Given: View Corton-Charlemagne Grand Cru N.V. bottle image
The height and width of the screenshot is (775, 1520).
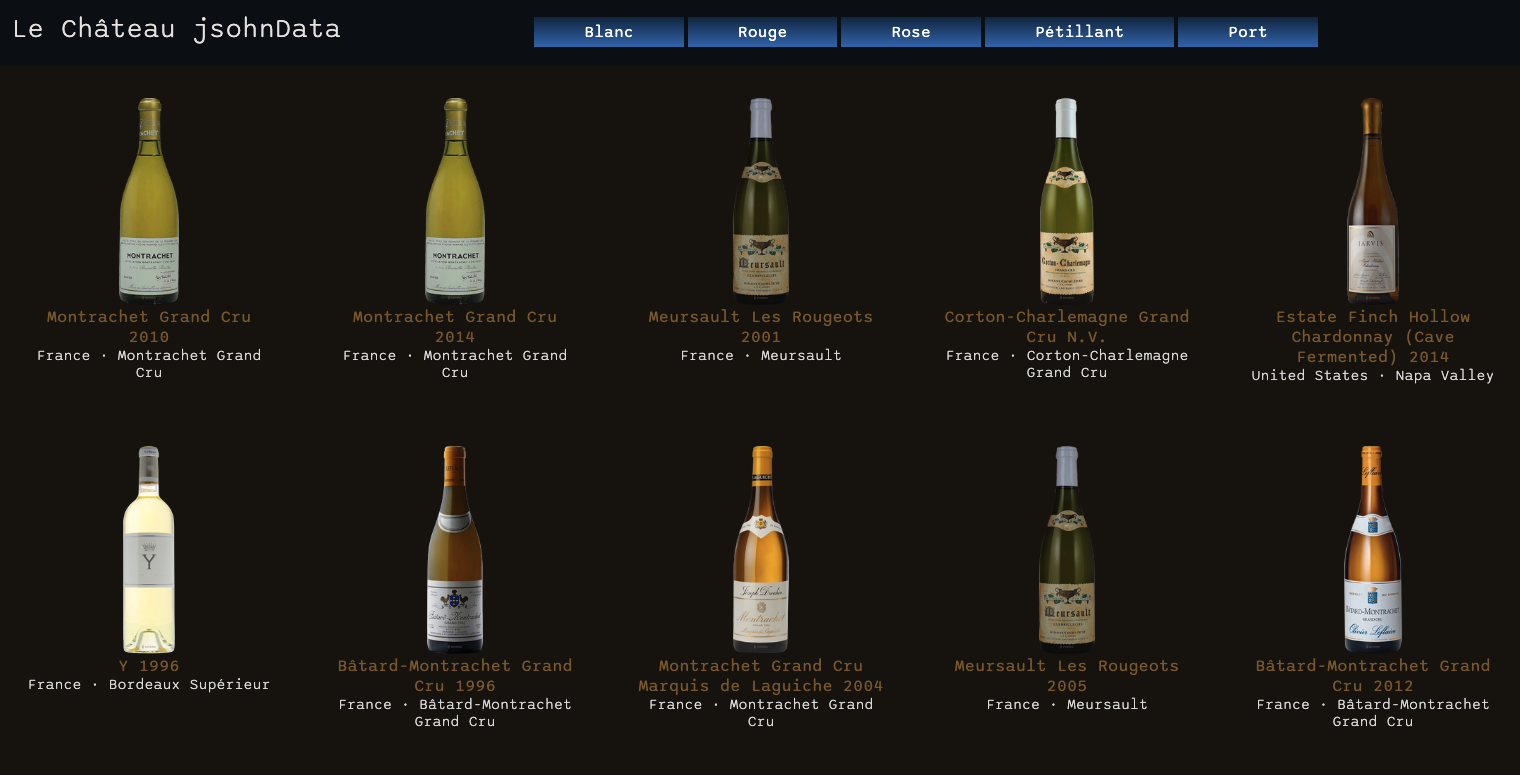Looking at the screenshot, I should pyautogui.click(x=1067, y=200).
